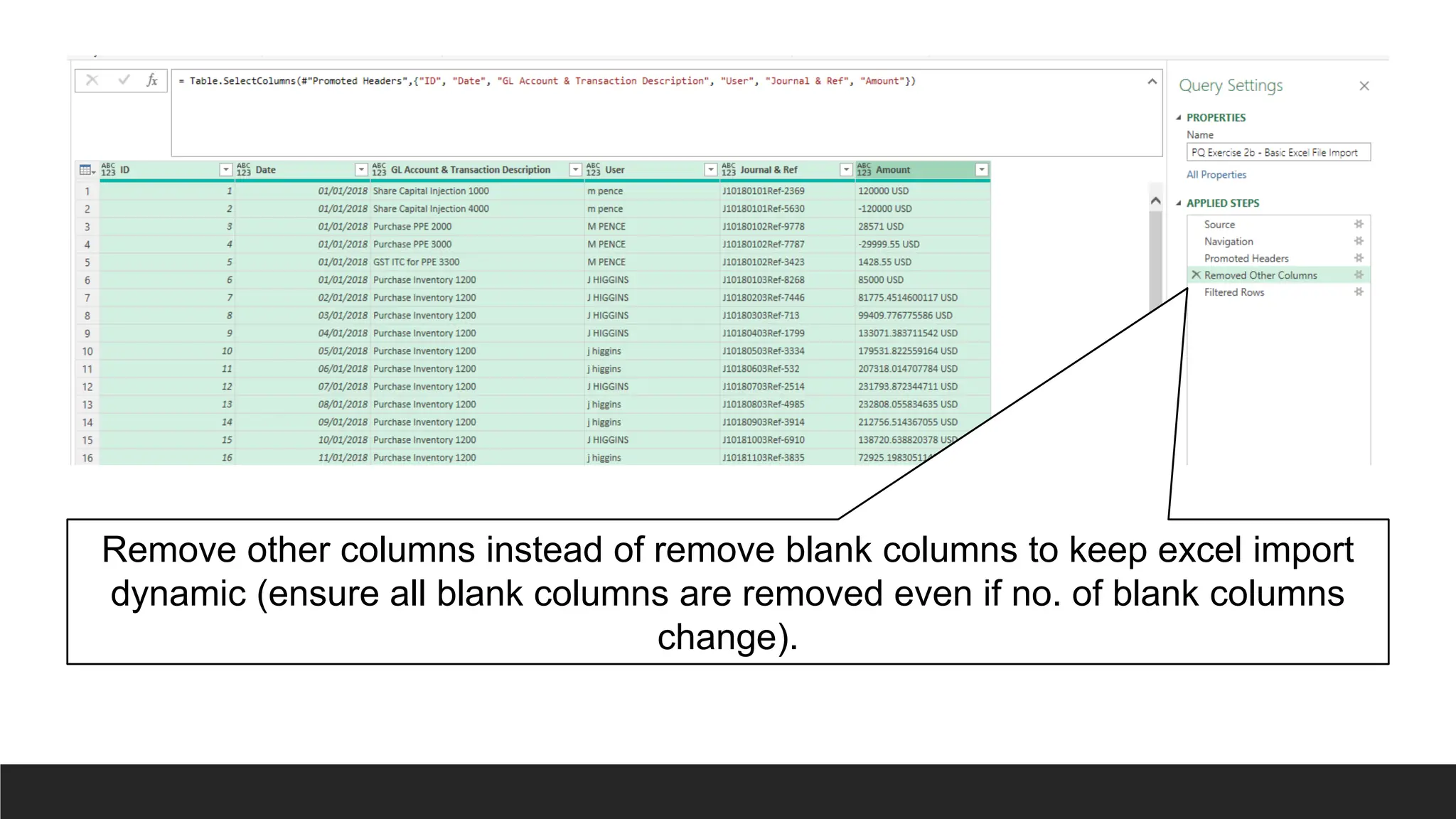Image resolution: width=1456 pixels, height=819 pixels.
Task: Open the All Properties link
Action: [x=1216, y=175]
